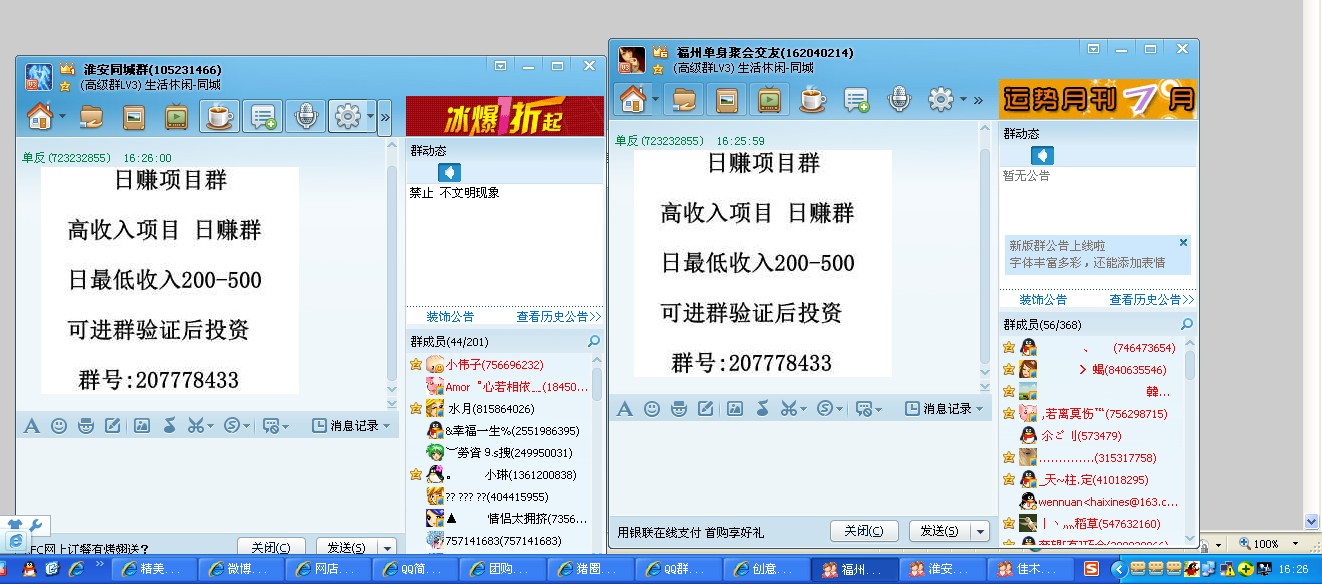
Task: Click the send image icon in 福州单身聚会交友
Action: (734, 409)
